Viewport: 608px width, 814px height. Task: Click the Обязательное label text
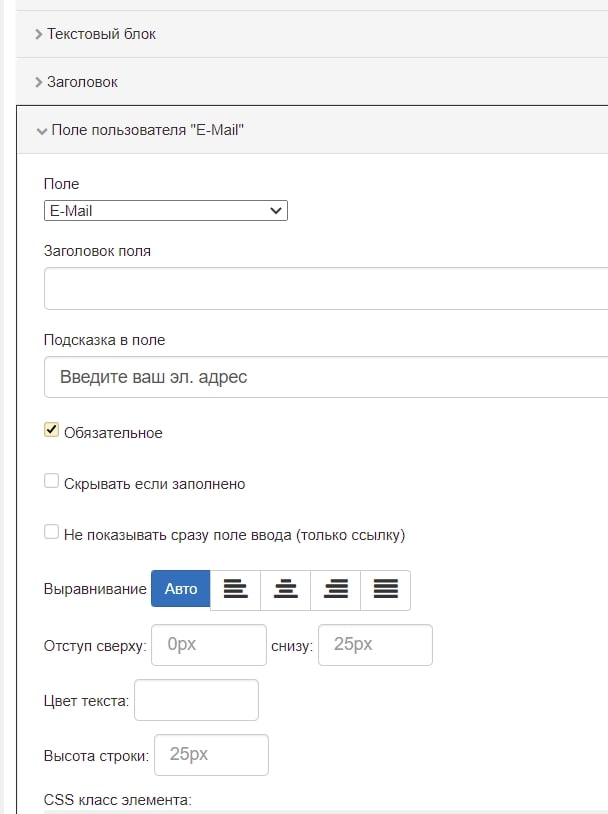coord(113,433)
